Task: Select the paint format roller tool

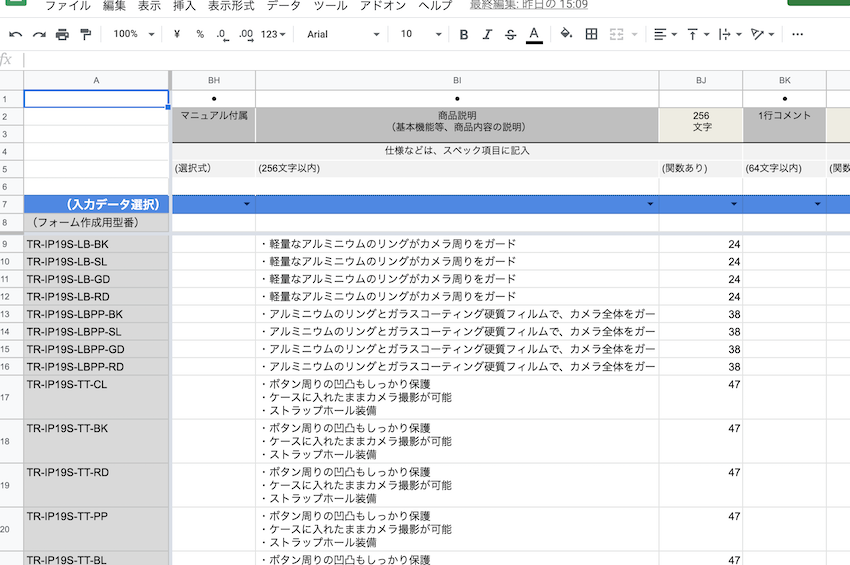Action: point(85,35)
